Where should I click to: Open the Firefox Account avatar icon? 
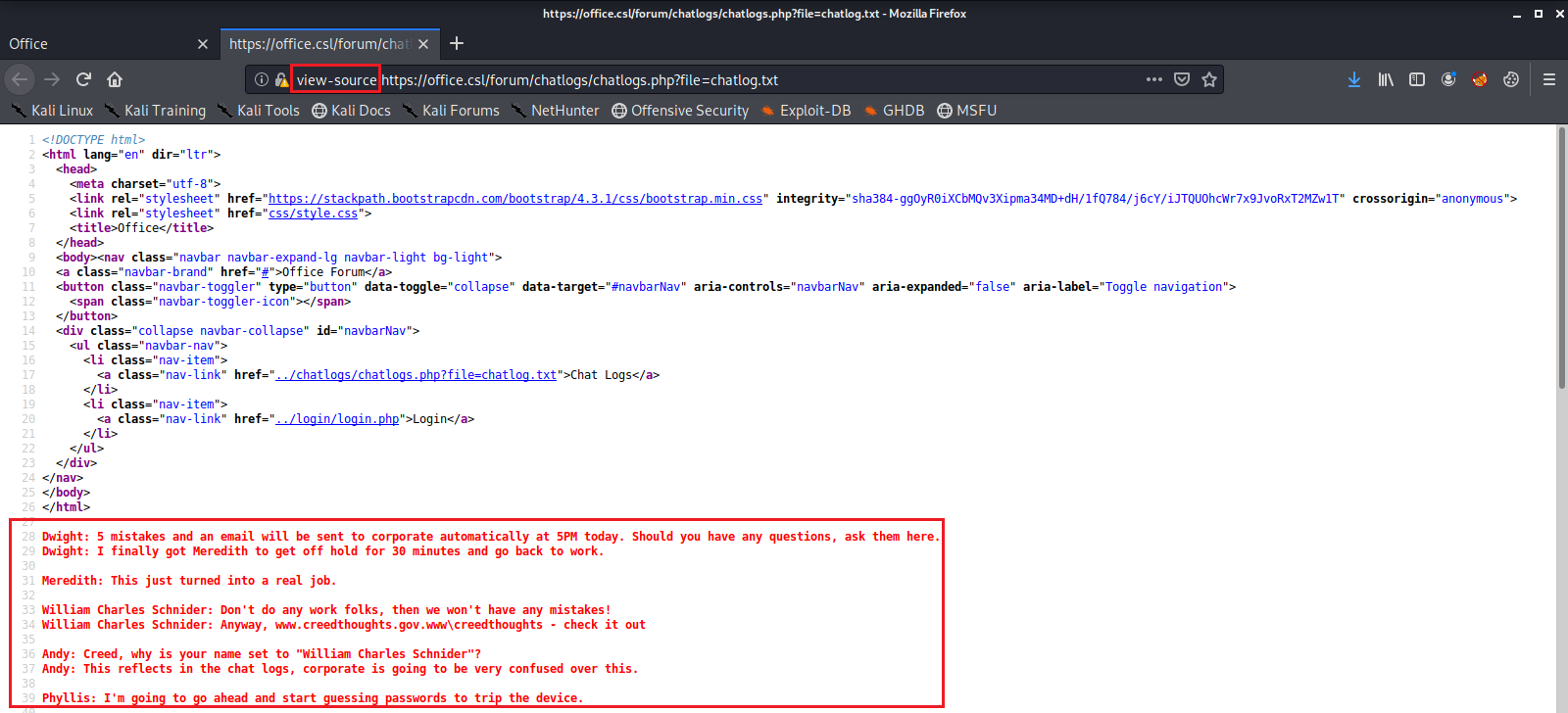(x=1448, y=79)
